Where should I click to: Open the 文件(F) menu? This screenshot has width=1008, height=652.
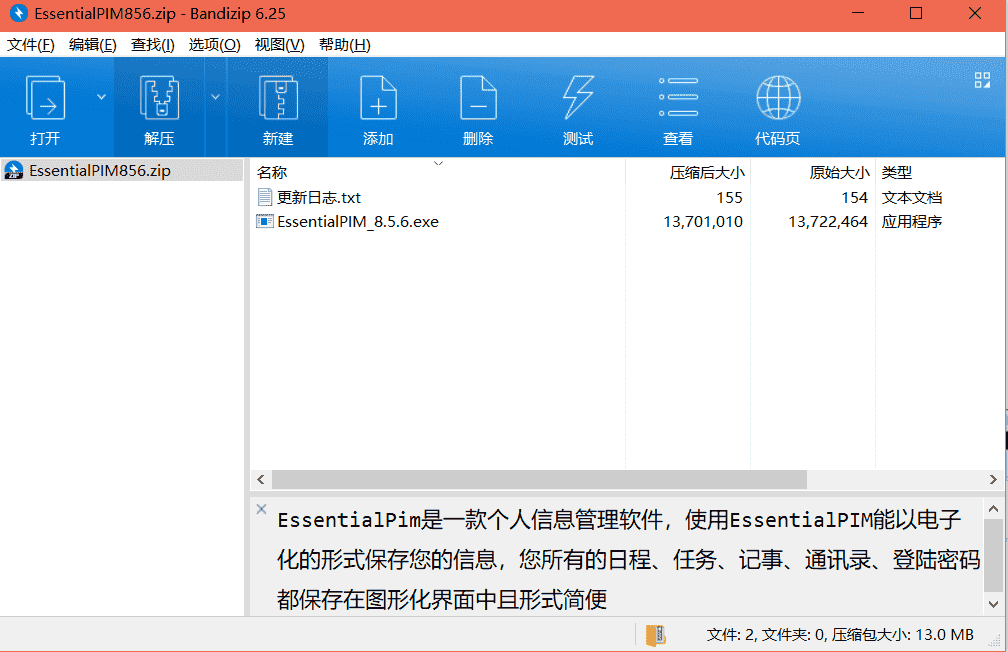pos(30,45)
